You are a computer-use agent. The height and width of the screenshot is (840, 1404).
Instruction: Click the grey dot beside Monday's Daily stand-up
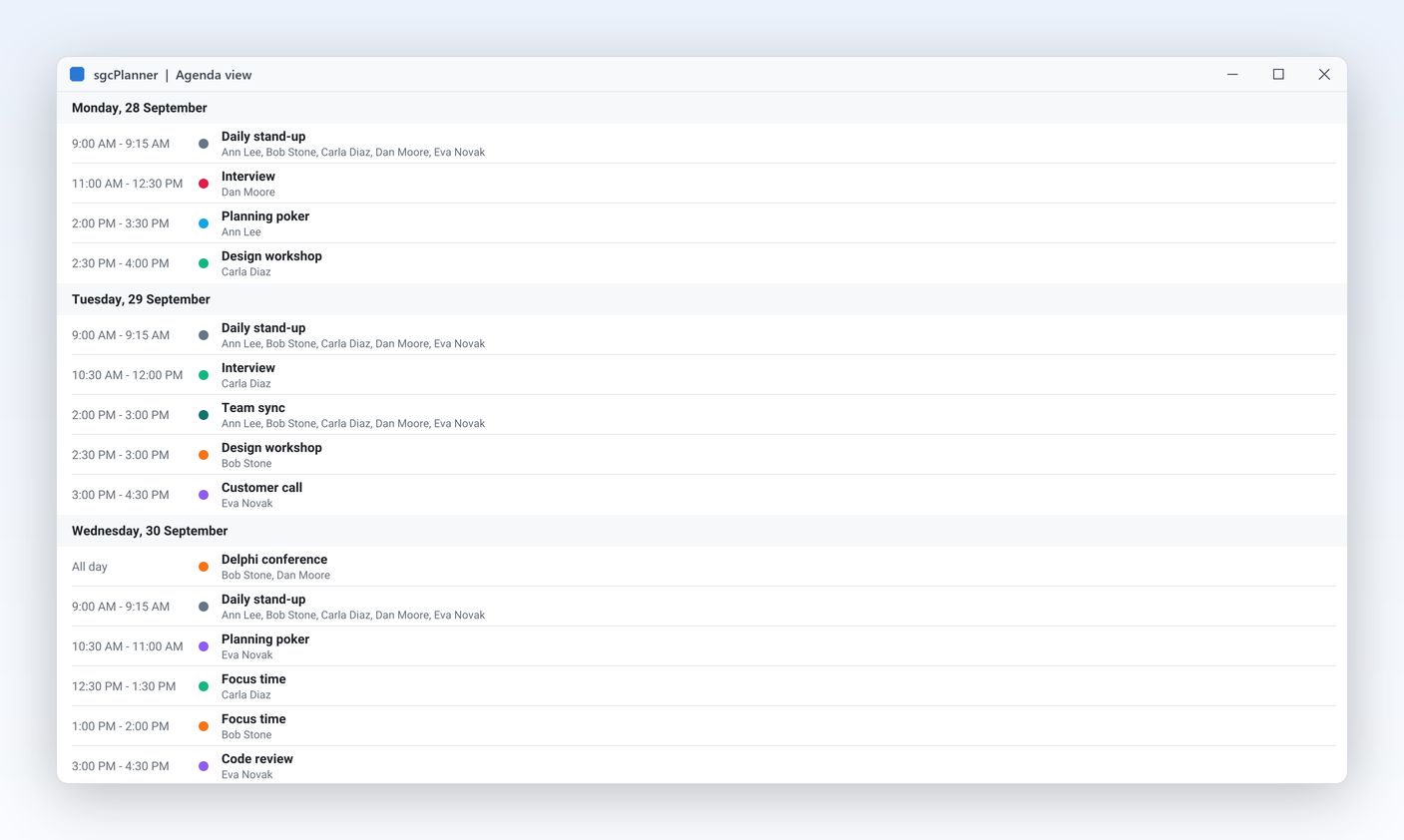click(204, 144)
